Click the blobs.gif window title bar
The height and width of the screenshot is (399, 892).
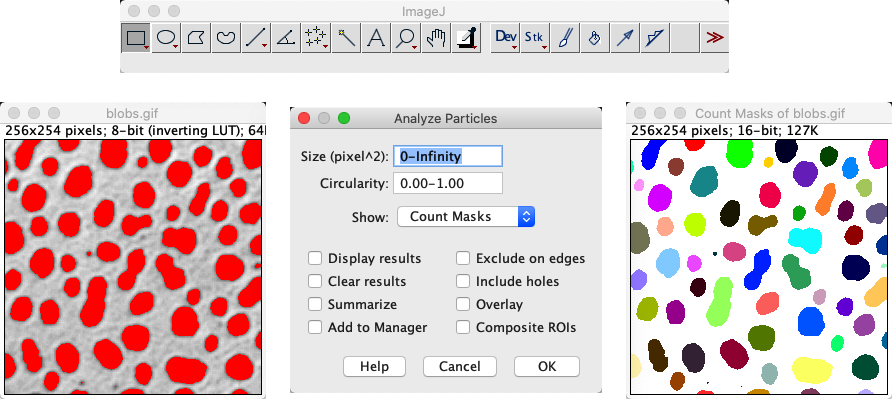pos(133,113)
